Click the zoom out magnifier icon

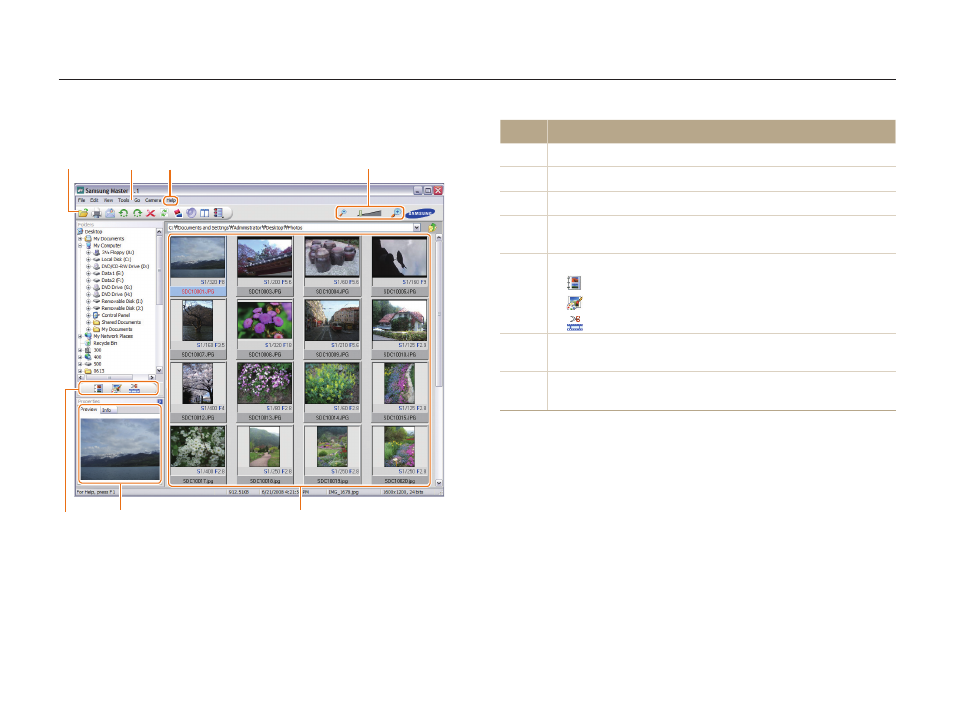(x=343, y=212)
